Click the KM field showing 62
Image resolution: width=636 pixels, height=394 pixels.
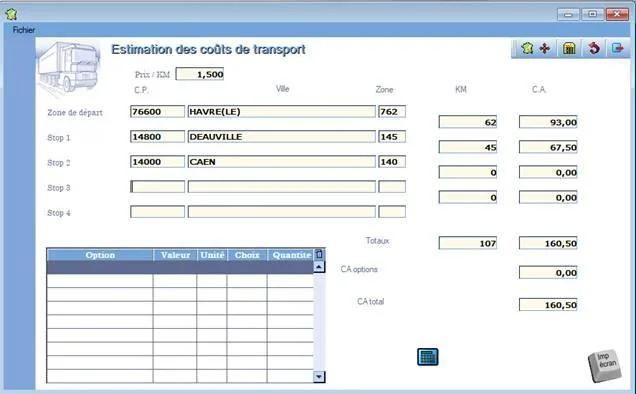point(468,122)
